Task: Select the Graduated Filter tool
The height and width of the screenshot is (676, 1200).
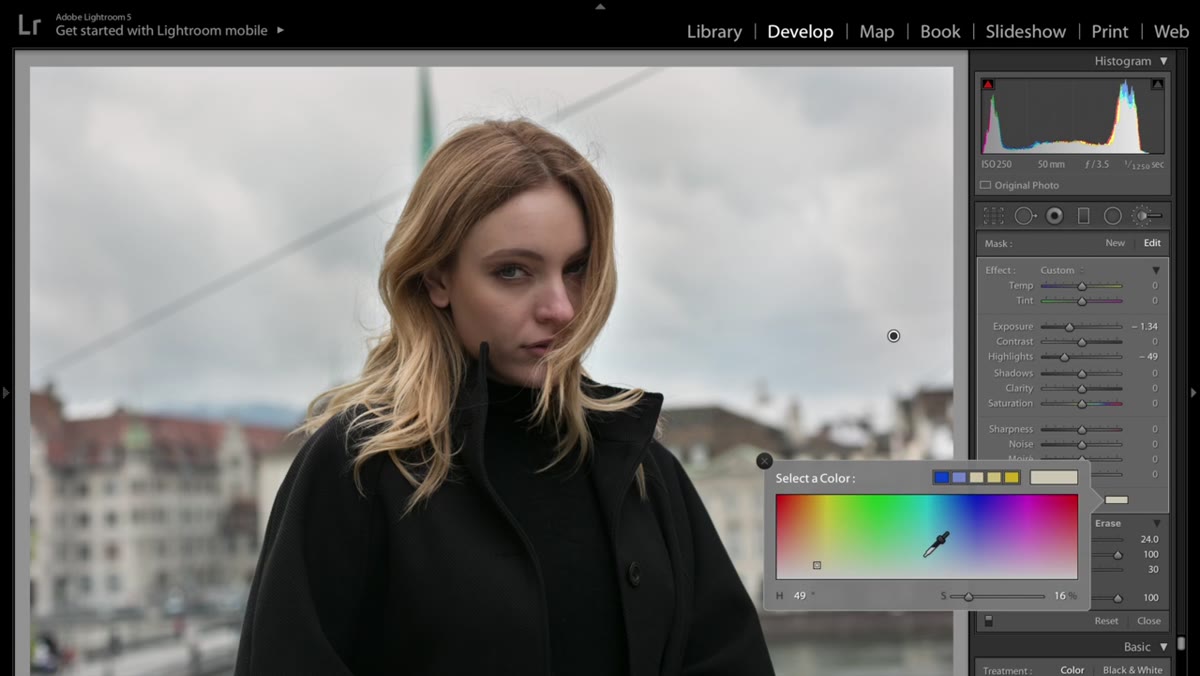Action: 1083,216
